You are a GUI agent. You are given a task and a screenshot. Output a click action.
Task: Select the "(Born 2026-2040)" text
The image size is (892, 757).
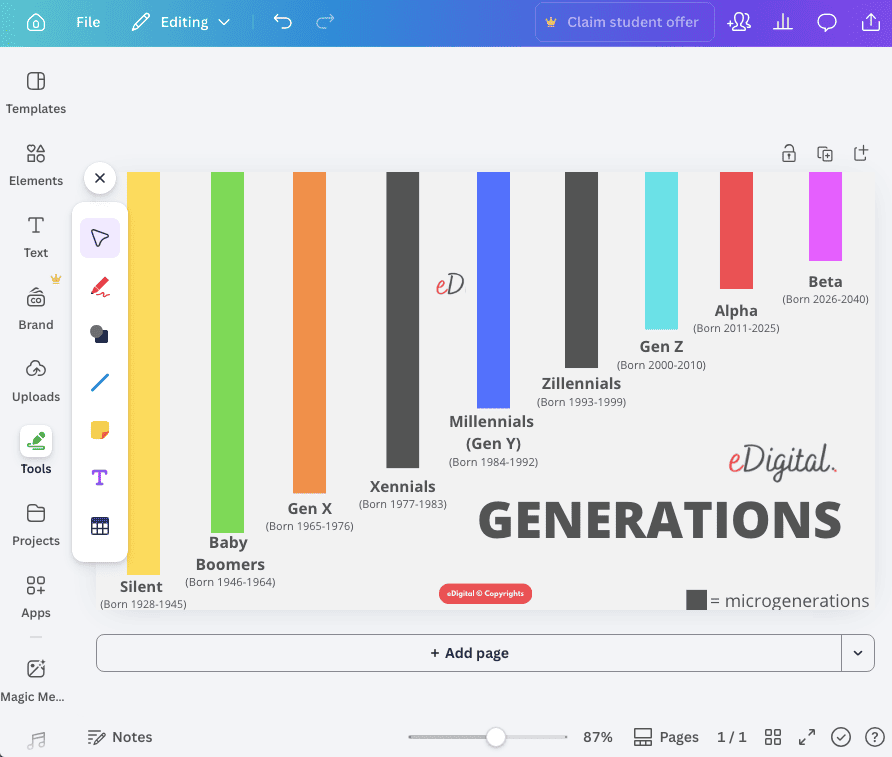(x=825, y=299)
